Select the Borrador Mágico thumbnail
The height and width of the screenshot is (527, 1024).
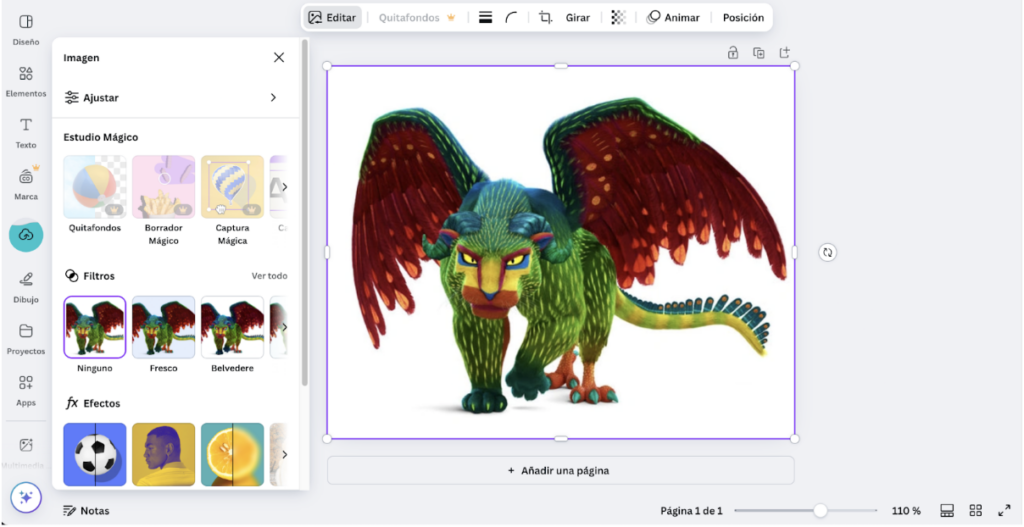[x=163, y=186]
